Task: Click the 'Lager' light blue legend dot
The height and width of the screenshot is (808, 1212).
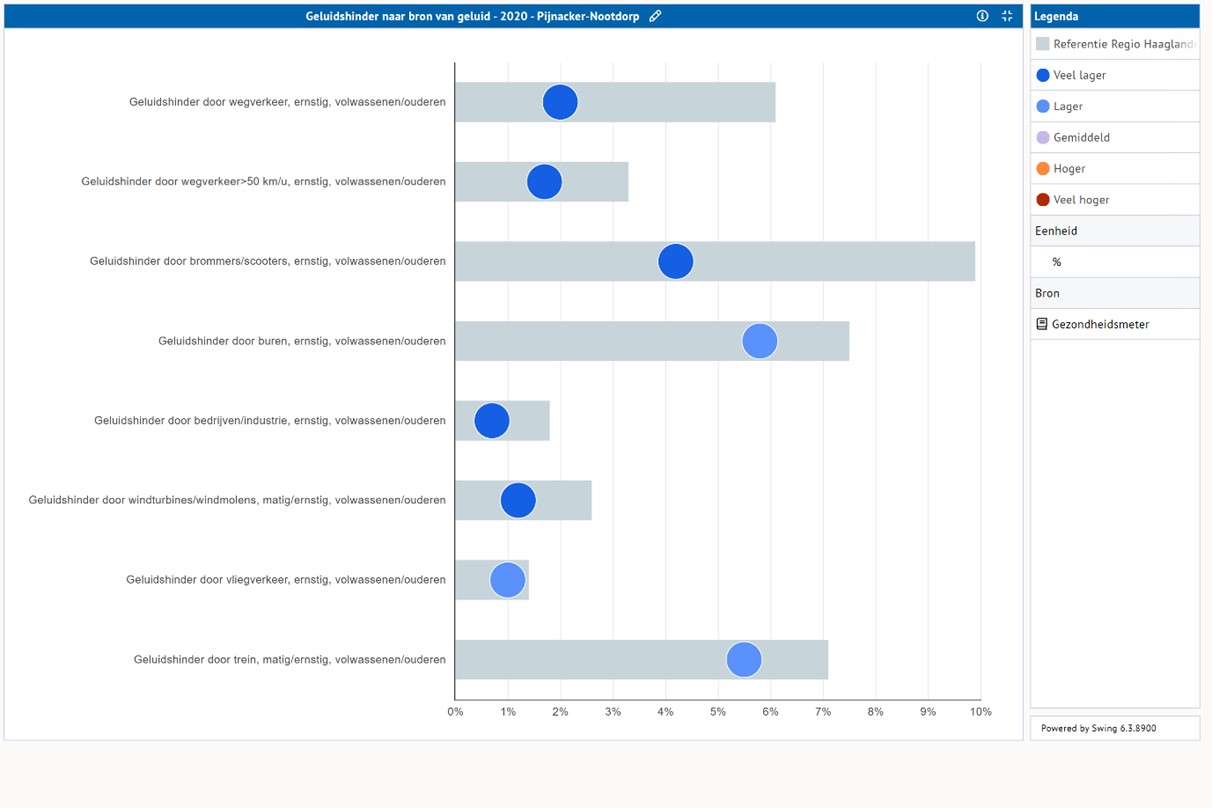Action: tap(1043, 106)
